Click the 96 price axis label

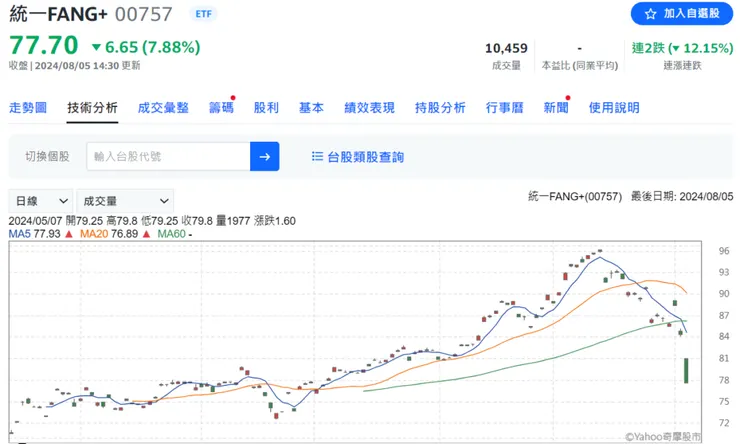coord(723,251)
